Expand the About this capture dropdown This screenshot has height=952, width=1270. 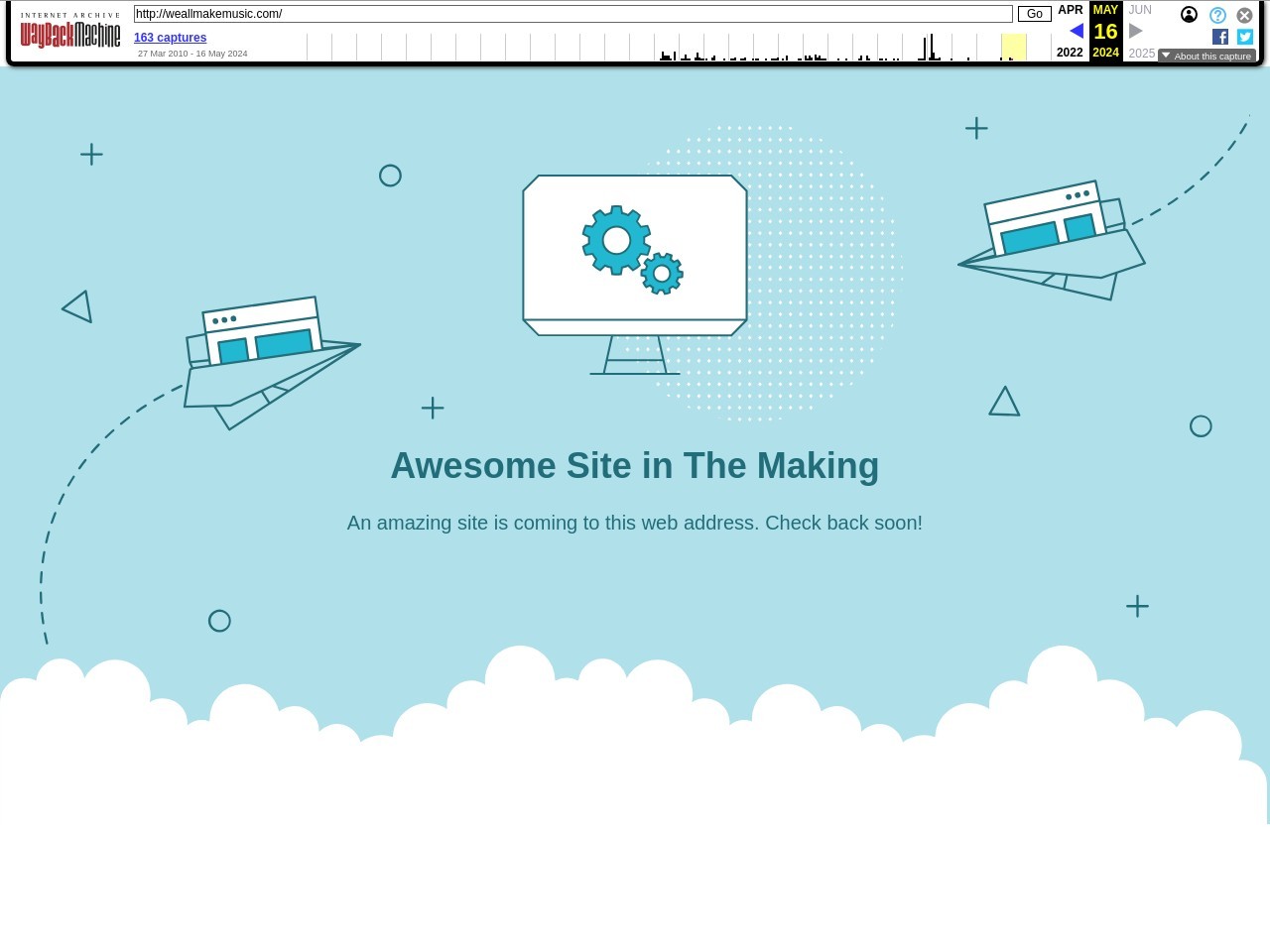[1206, 56]
